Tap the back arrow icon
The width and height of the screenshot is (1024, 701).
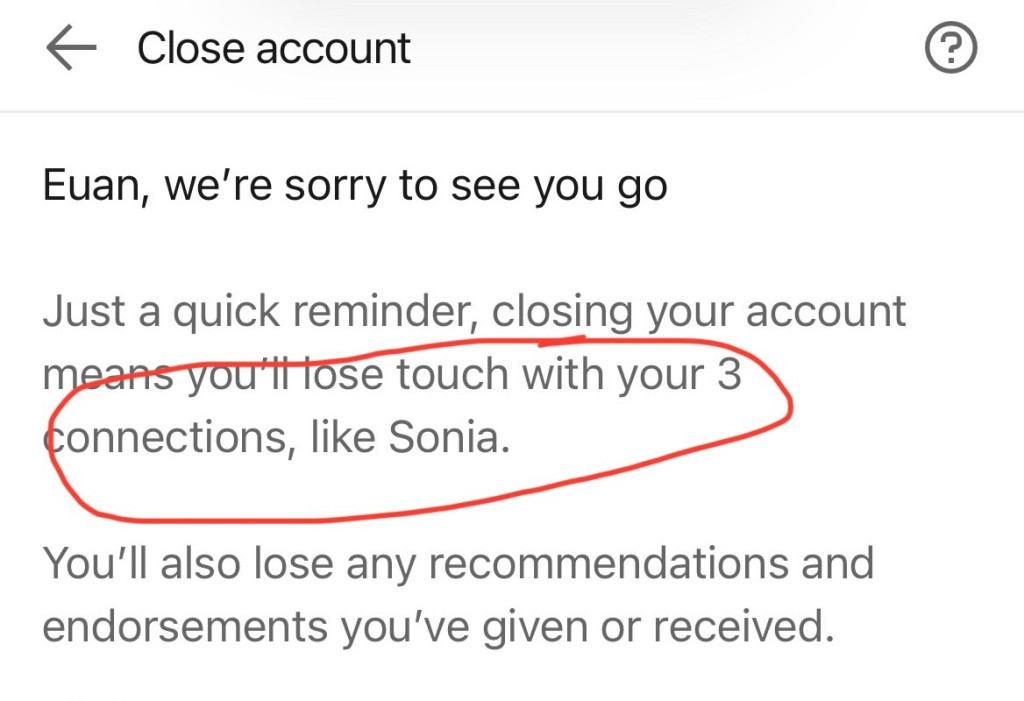(70, 49)
